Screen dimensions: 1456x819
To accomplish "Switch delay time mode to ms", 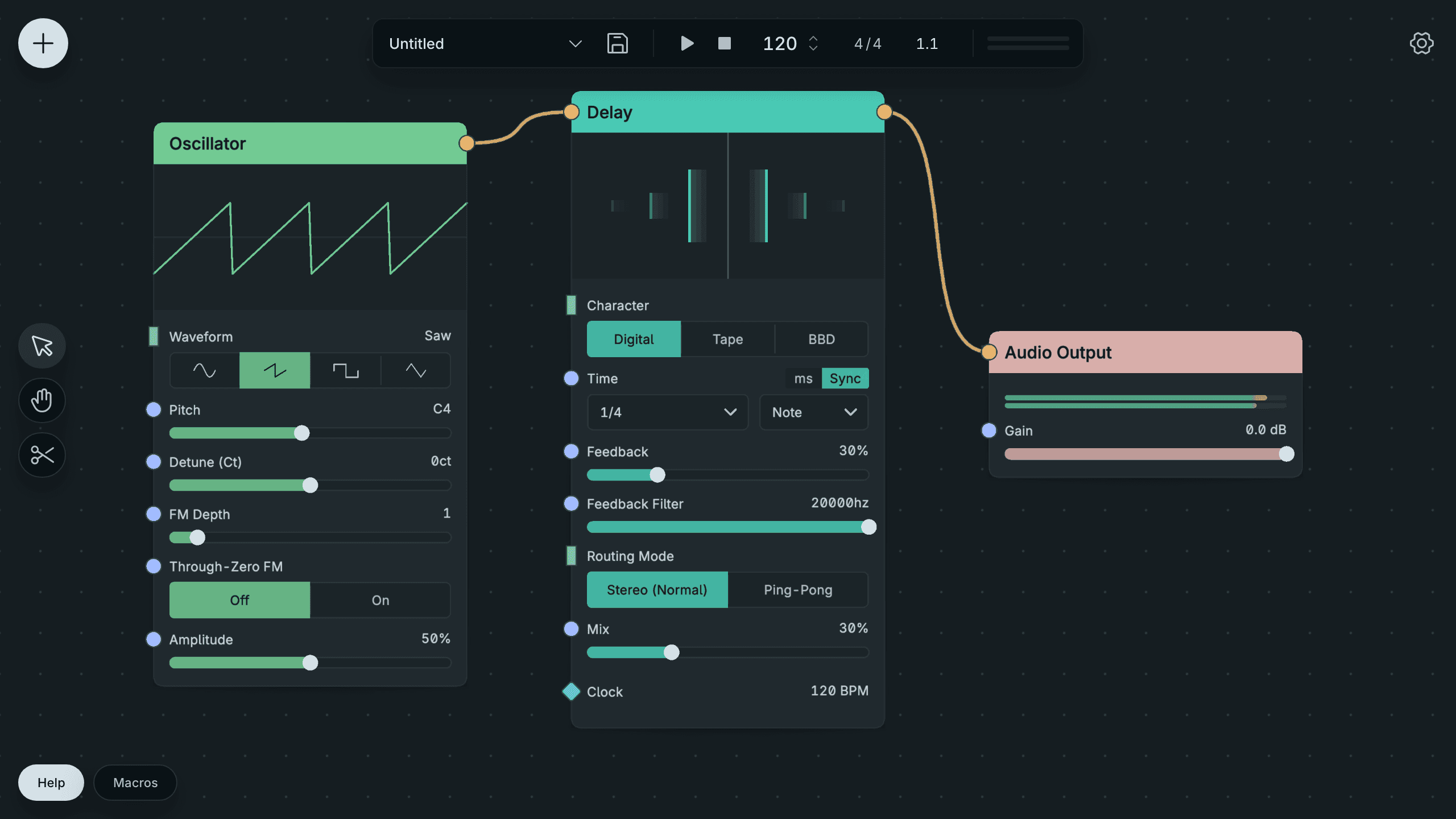I will pyautogui.click(x=803, y=378).
